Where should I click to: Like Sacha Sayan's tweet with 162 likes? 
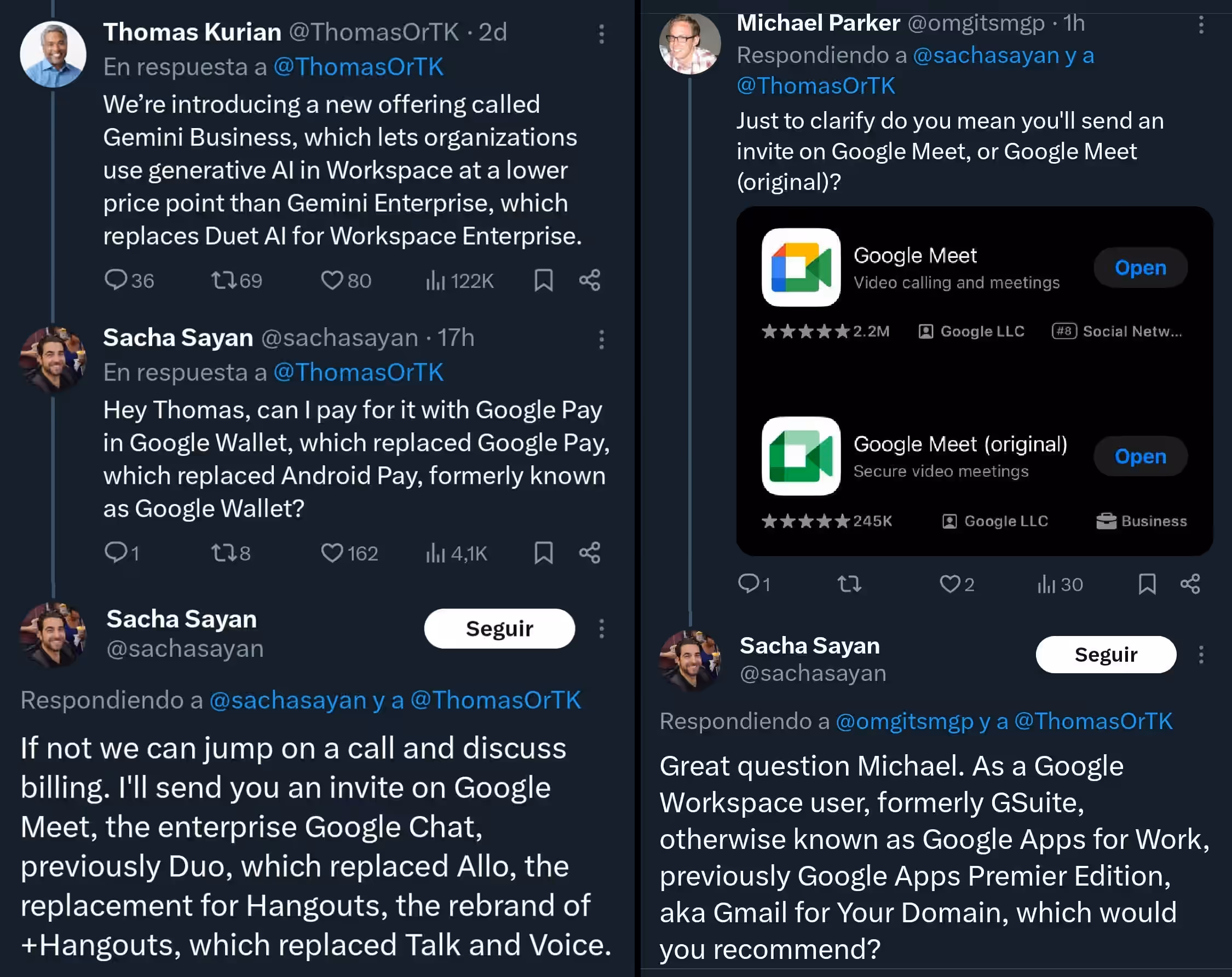(349, 552)
